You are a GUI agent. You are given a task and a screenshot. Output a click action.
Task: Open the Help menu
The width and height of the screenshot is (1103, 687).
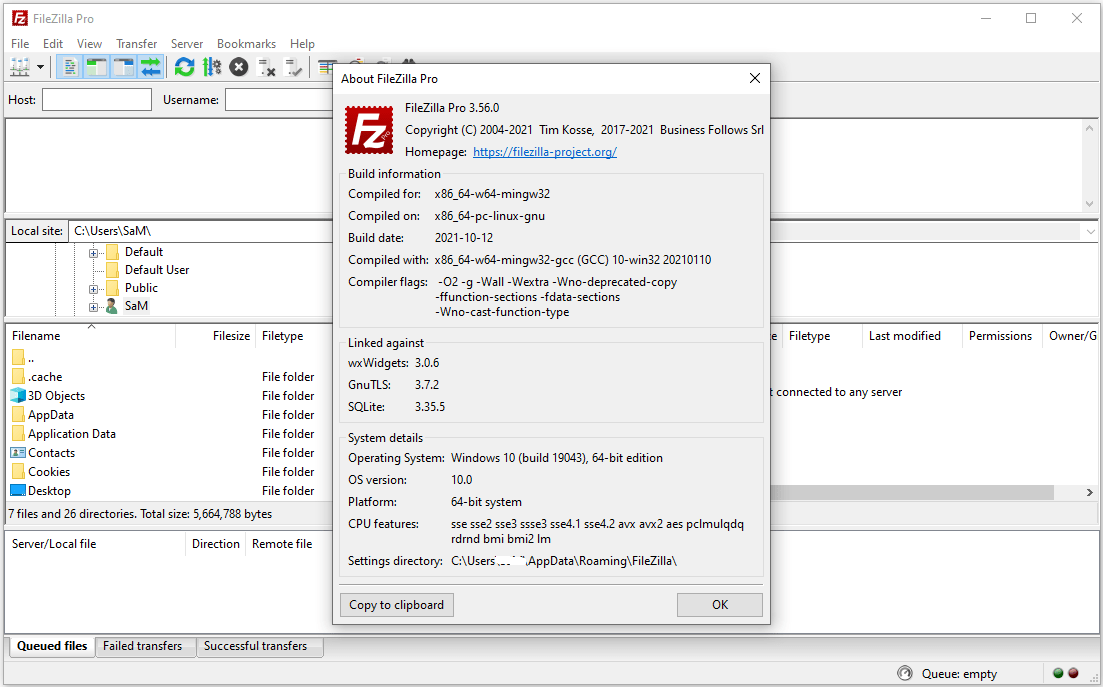pos(302,44)
